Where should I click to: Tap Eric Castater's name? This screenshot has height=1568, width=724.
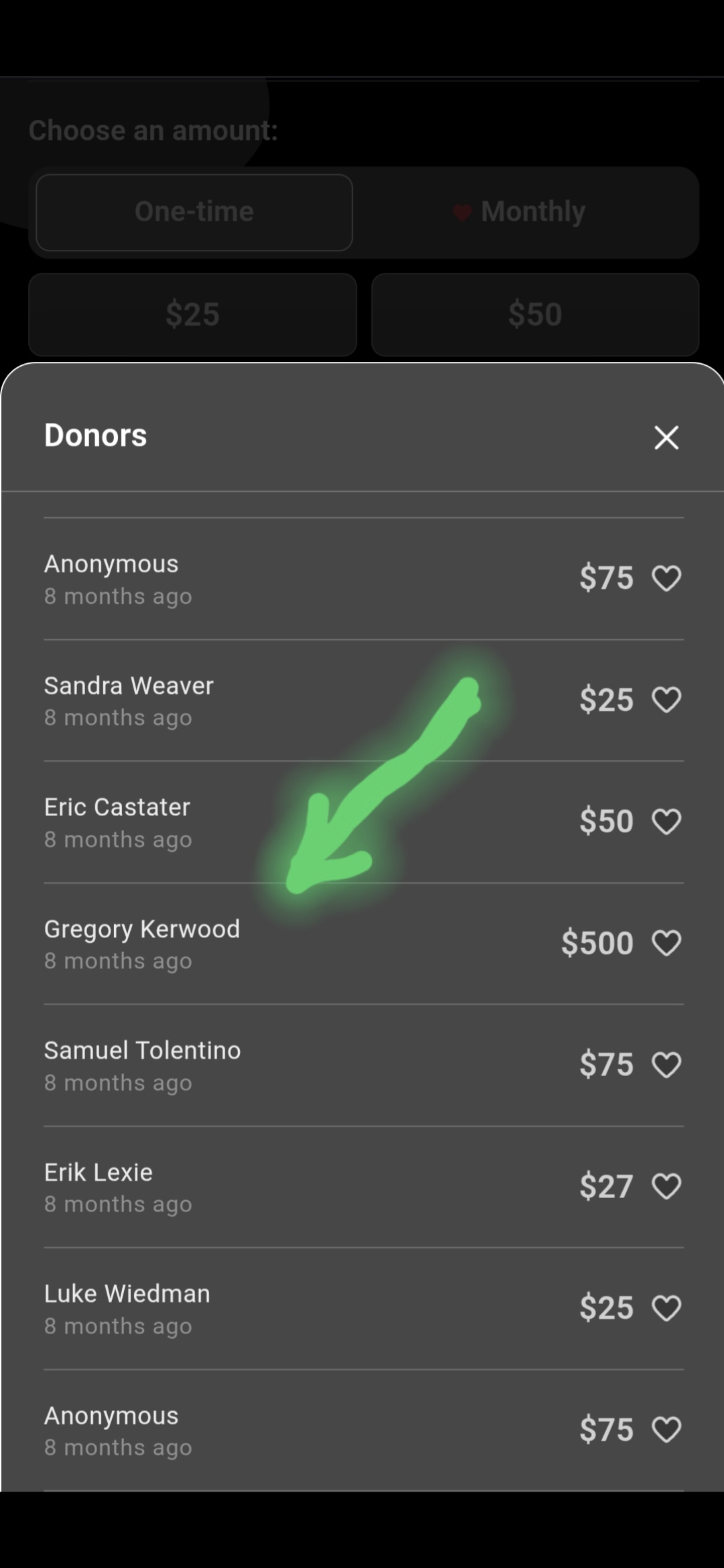[x=117, y=807]
